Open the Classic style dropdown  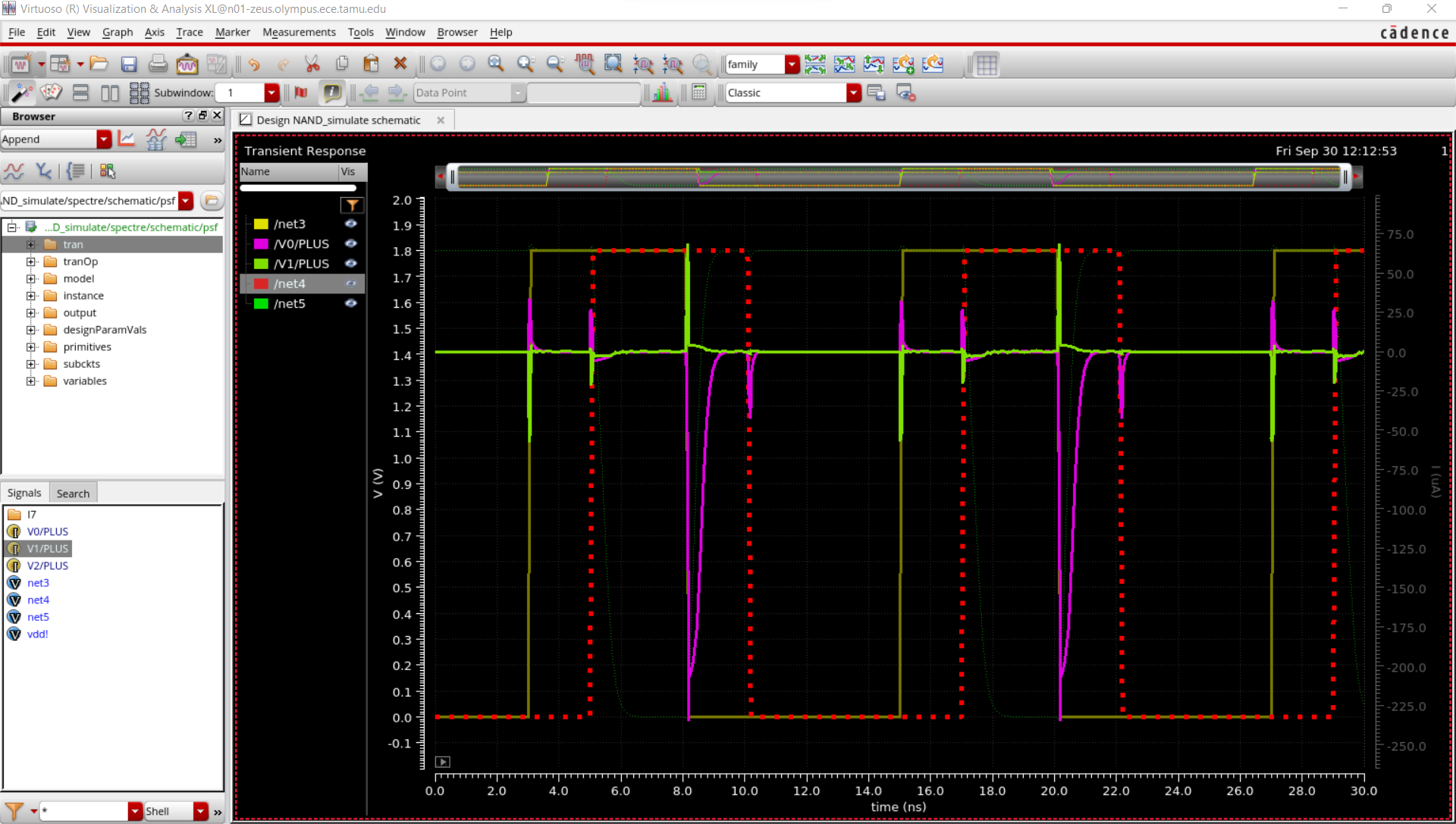pos(855,92)
